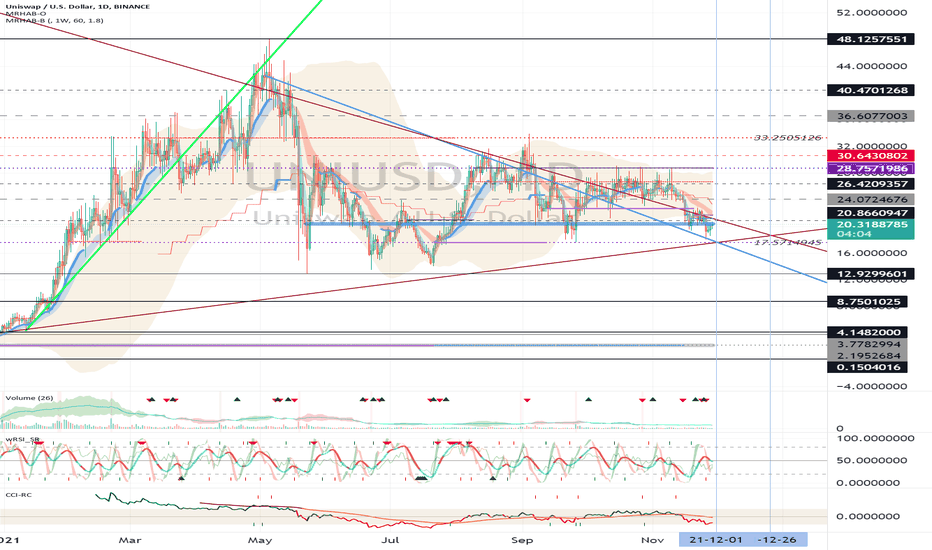Click the Jul label on time axis
Screen dimensions: 932x550
390,540
